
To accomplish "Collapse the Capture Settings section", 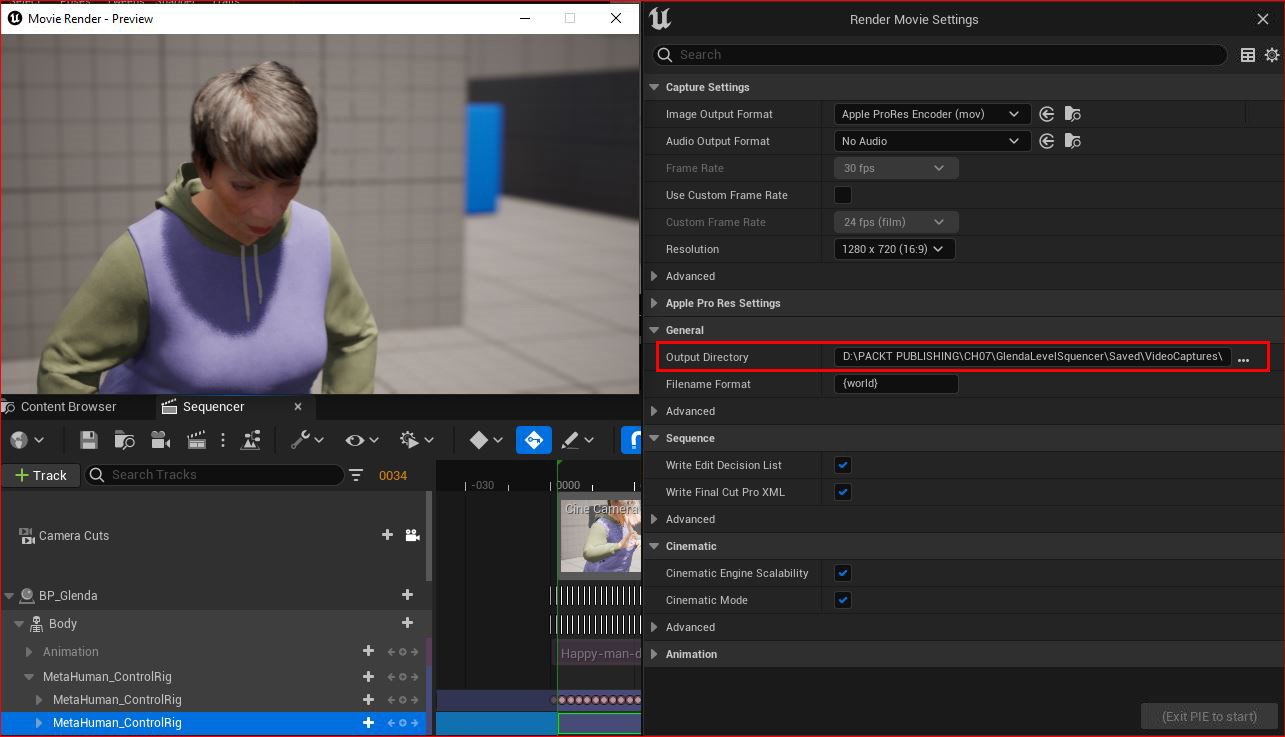I will 654,87.
